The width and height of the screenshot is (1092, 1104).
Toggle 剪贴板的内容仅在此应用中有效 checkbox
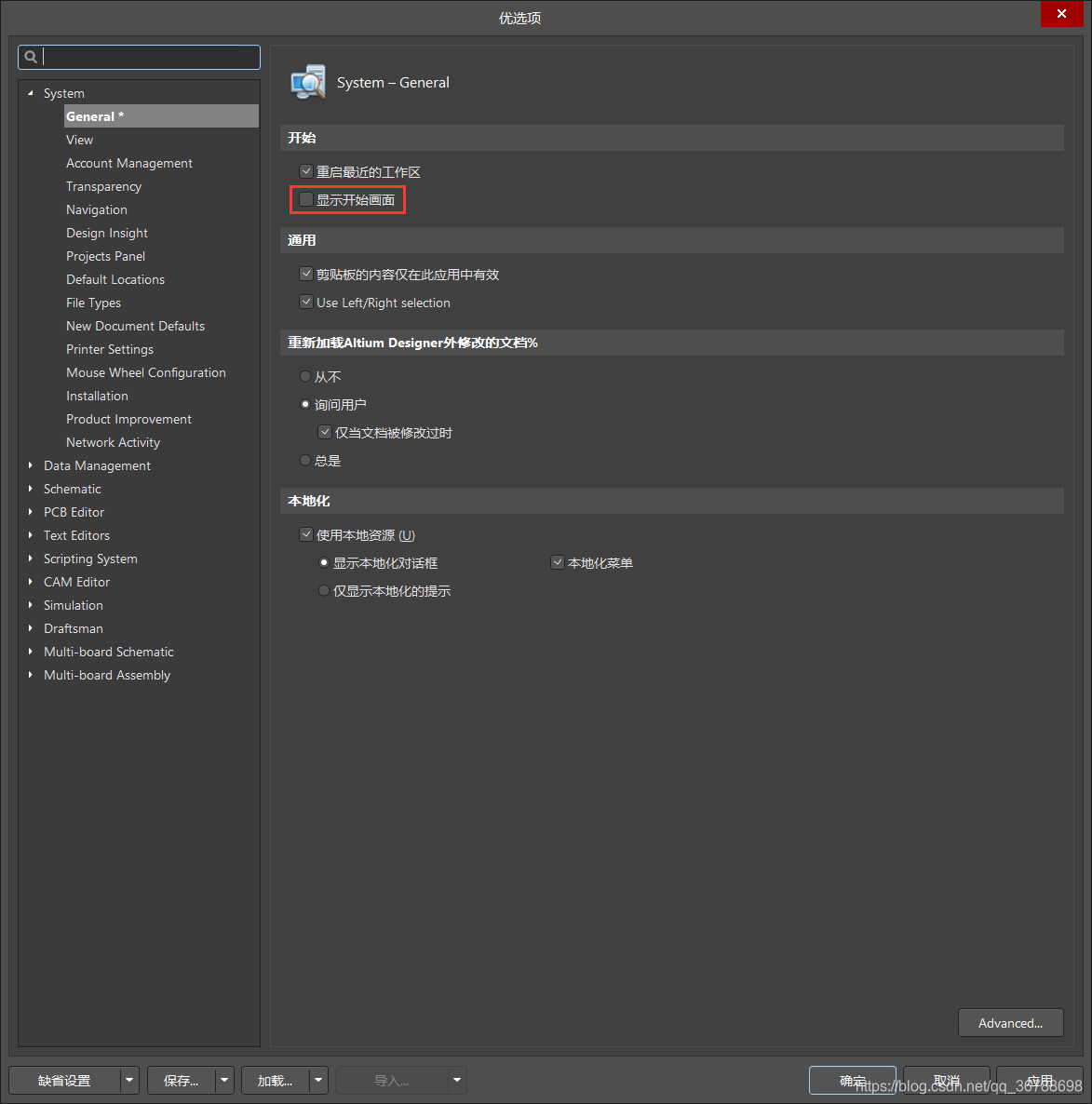pyautogui.click(x=306, y=274)
